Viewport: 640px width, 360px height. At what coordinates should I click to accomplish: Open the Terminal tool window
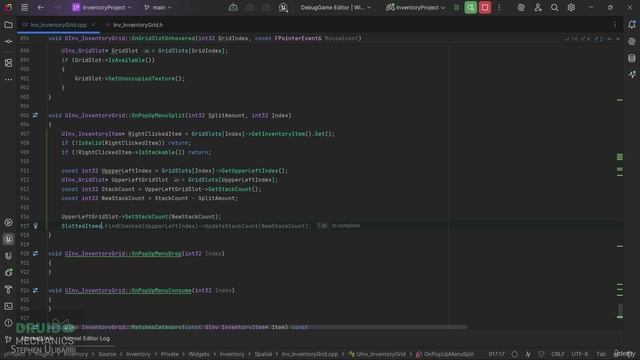(x=8, y=306)
